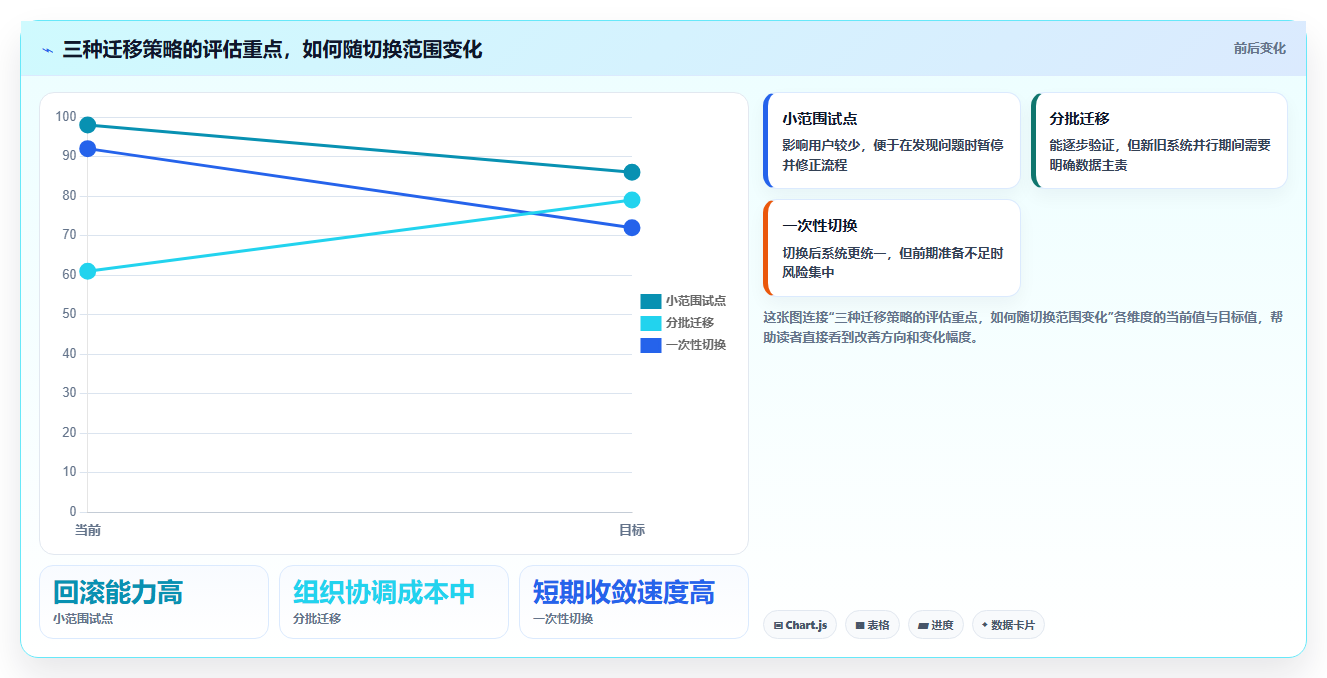Image resolution: width=1327 pixels, height=678 pixels.
Task: Select 一次性切换 data point at 当前 (92)
Action: pos(88,149)
